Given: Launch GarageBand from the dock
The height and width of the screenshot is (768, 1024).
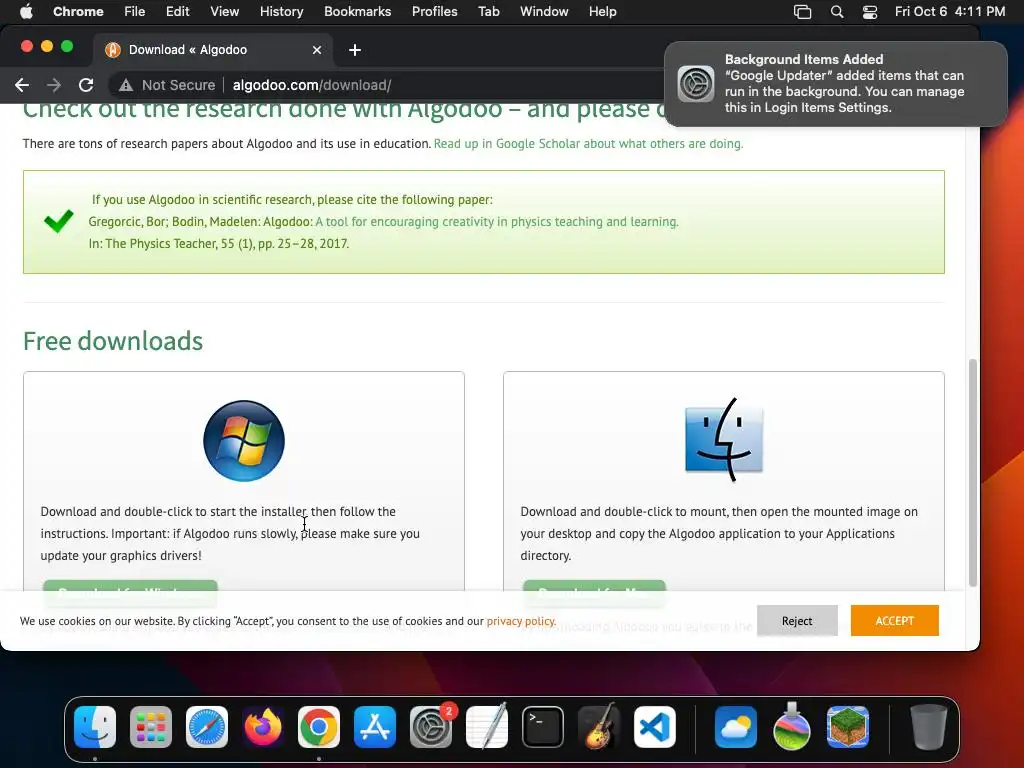Looking at the screenshot, I should (x=599, y=727).
